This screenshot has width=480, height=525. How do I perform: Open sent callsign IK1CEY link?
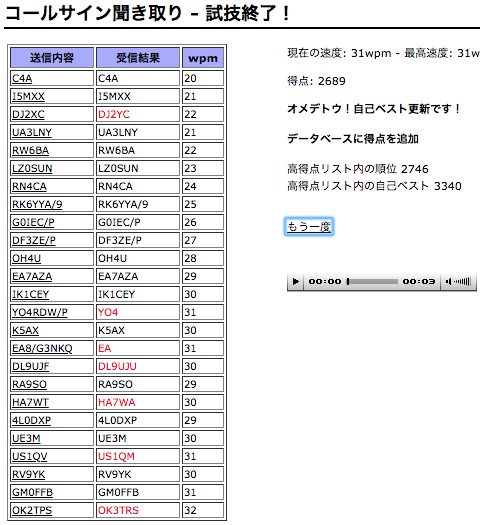click(x=30, y=294)
